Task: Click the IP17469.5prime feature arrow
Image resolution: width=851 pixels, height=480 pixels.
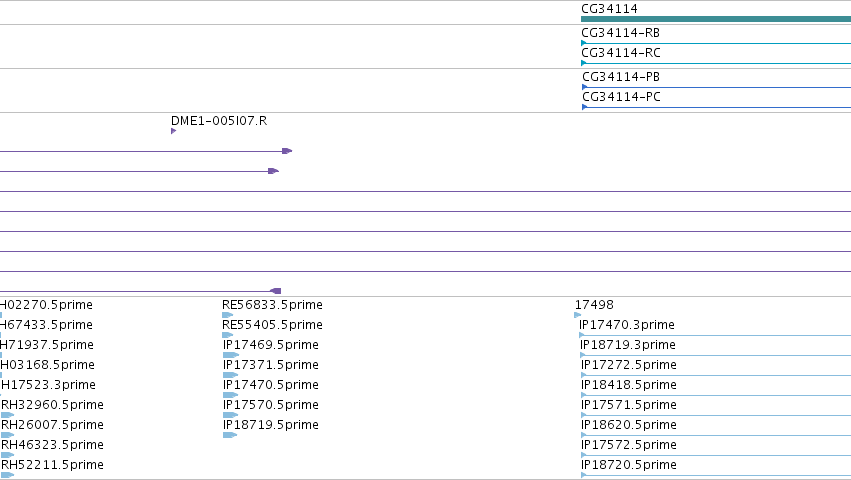Action: click(231, 355)
